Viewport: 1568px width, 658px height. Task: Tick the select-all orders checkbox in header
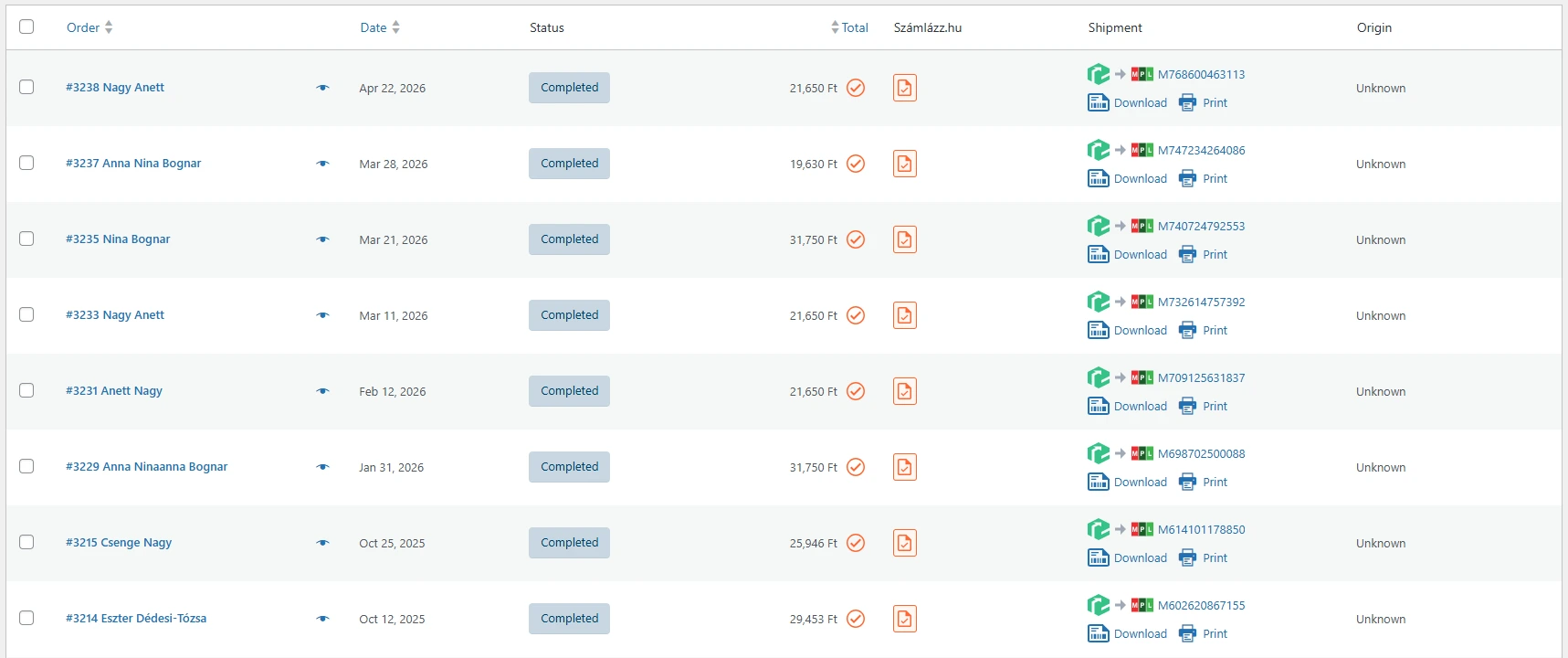point(26,27)
